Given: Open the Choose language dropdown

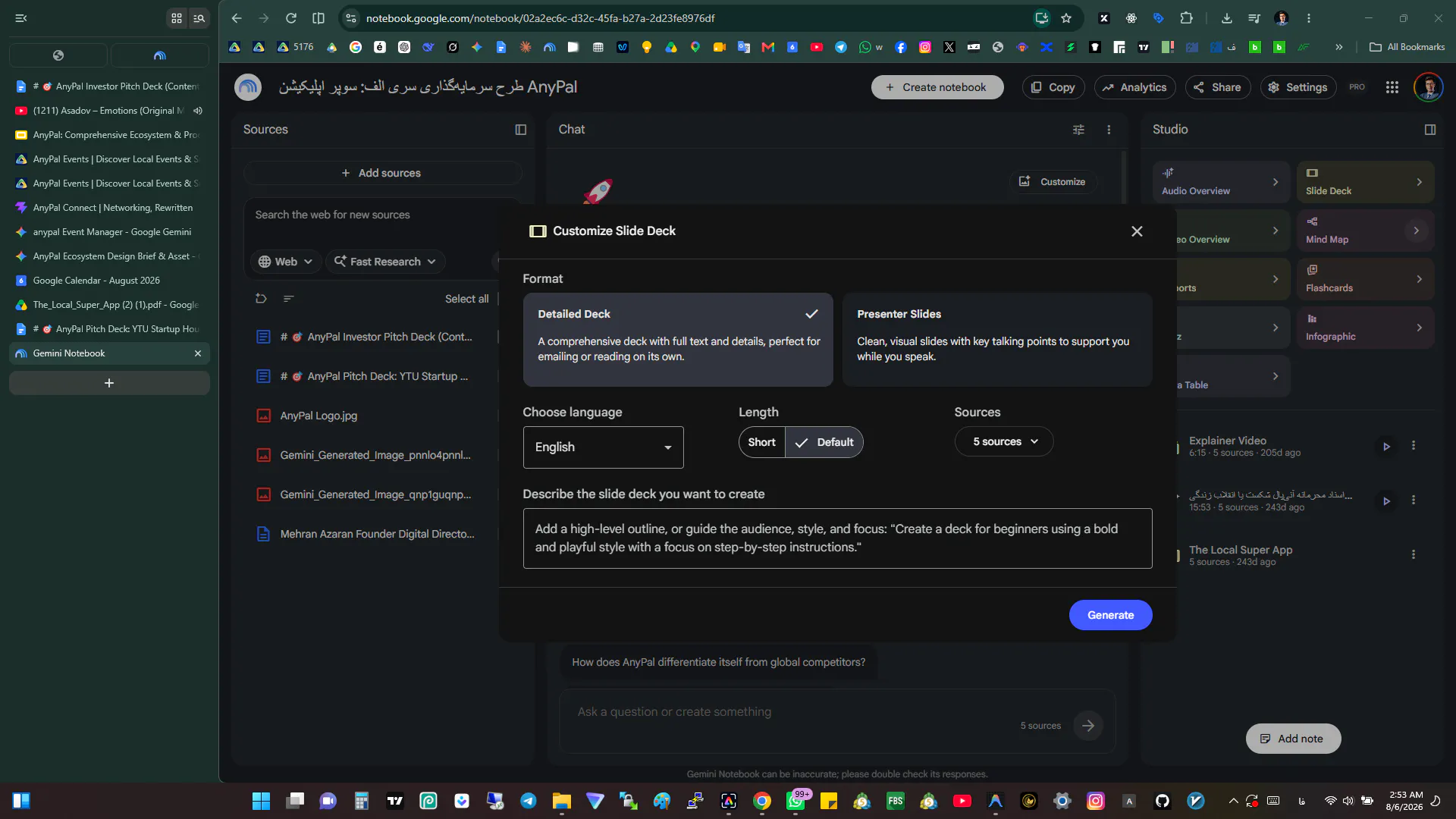Looking at the screenshot, I should 604,447.
